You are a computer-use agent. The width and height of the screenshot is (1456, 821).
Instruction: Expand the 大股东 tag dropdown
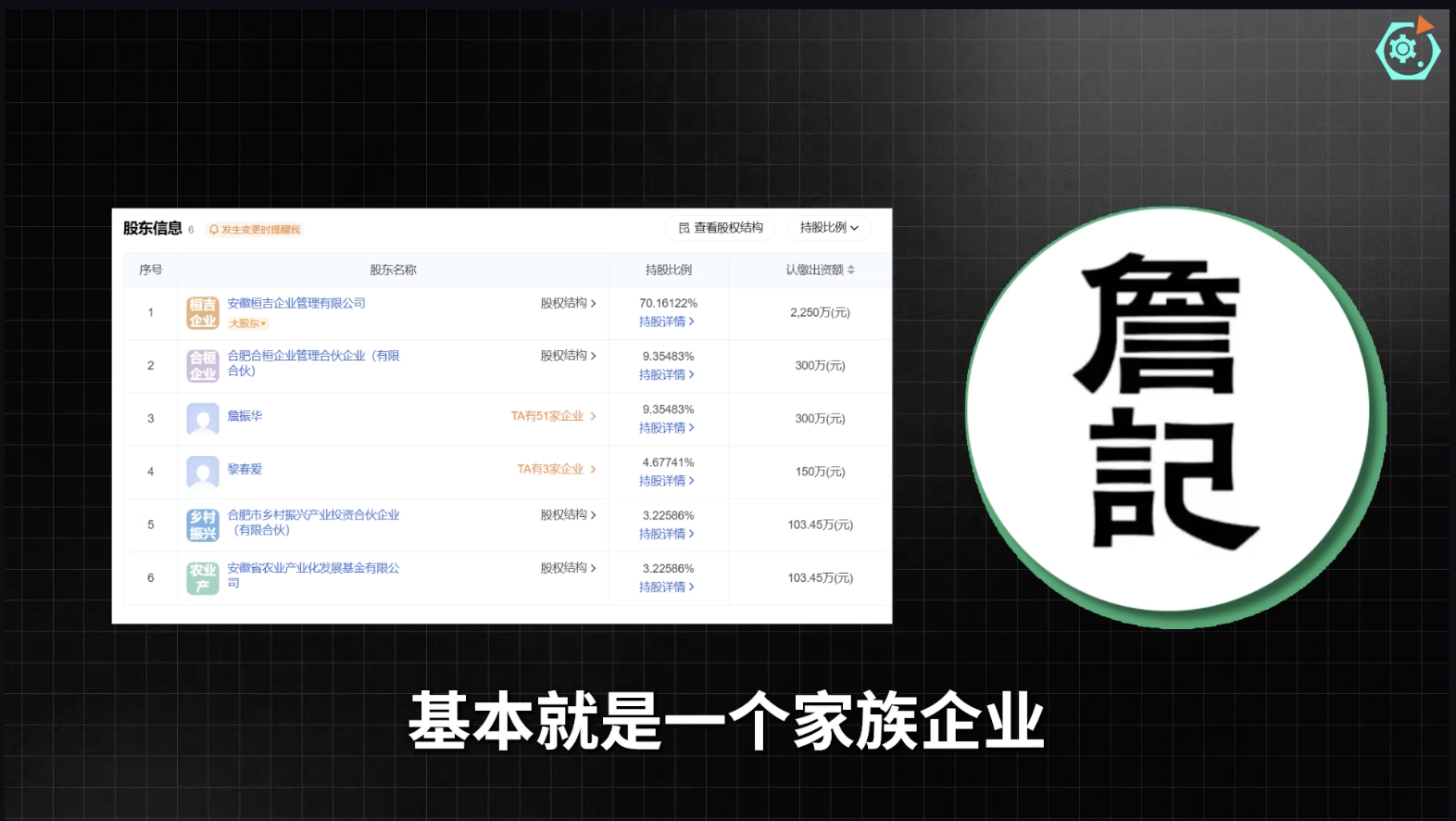click(x=248, y=323)
